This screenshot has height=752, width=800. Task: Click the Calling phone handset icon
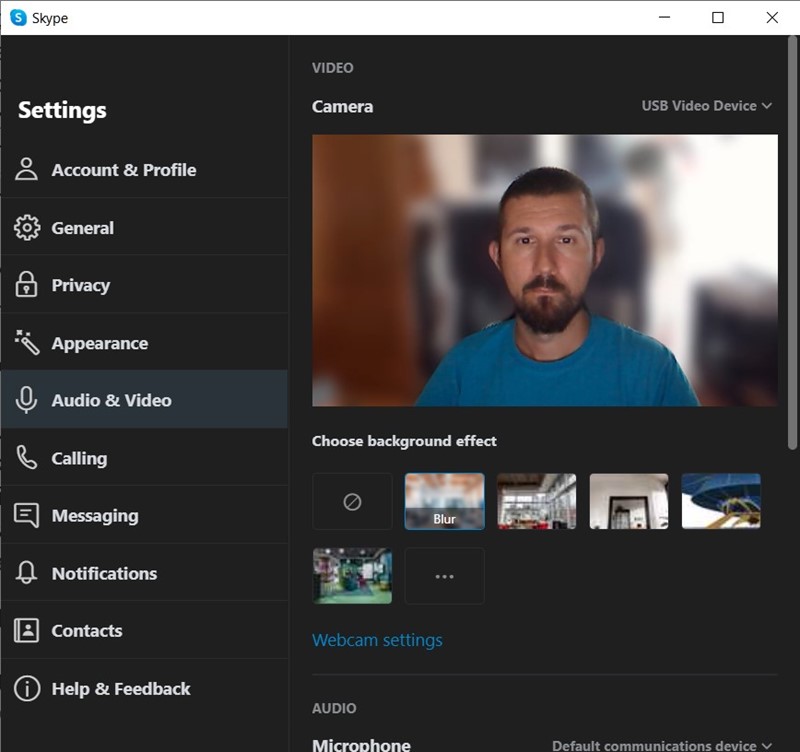click(27, 458)
